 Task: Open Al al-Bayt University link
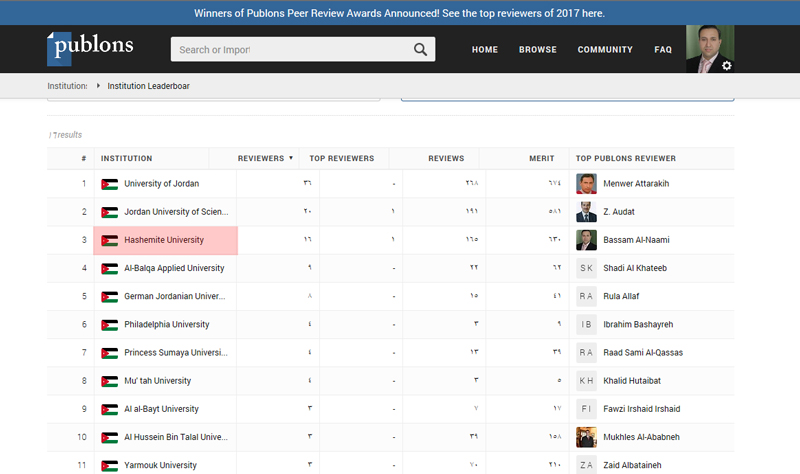(x=161, y=409)
